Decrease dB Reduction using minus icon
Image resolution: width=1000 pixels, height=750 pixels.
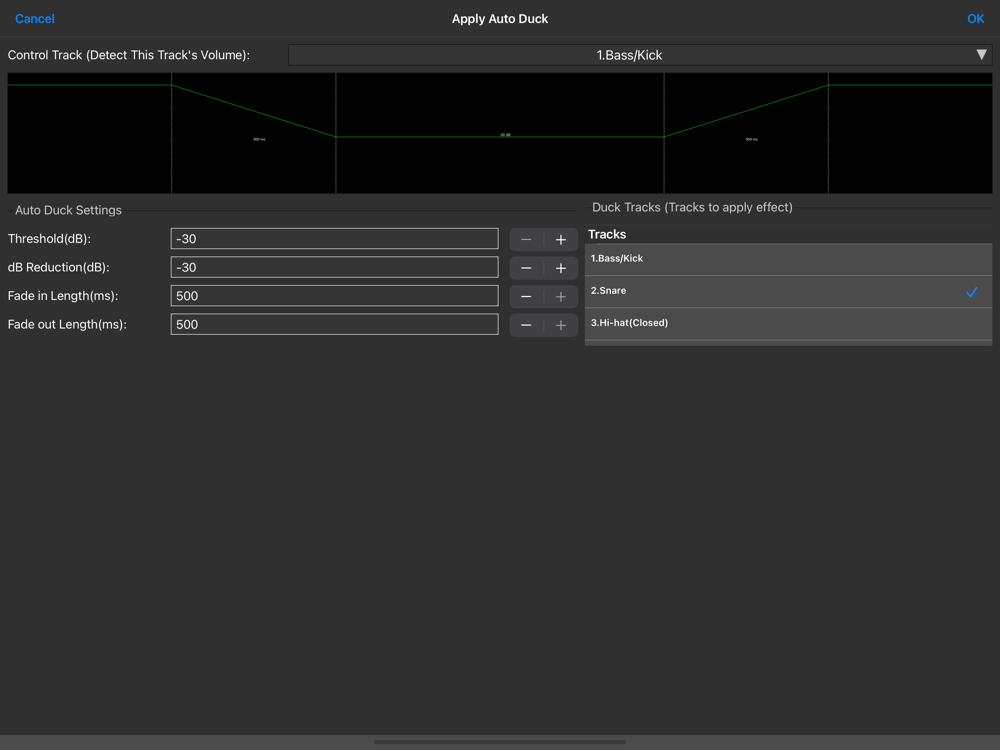(x=526, y=268)
